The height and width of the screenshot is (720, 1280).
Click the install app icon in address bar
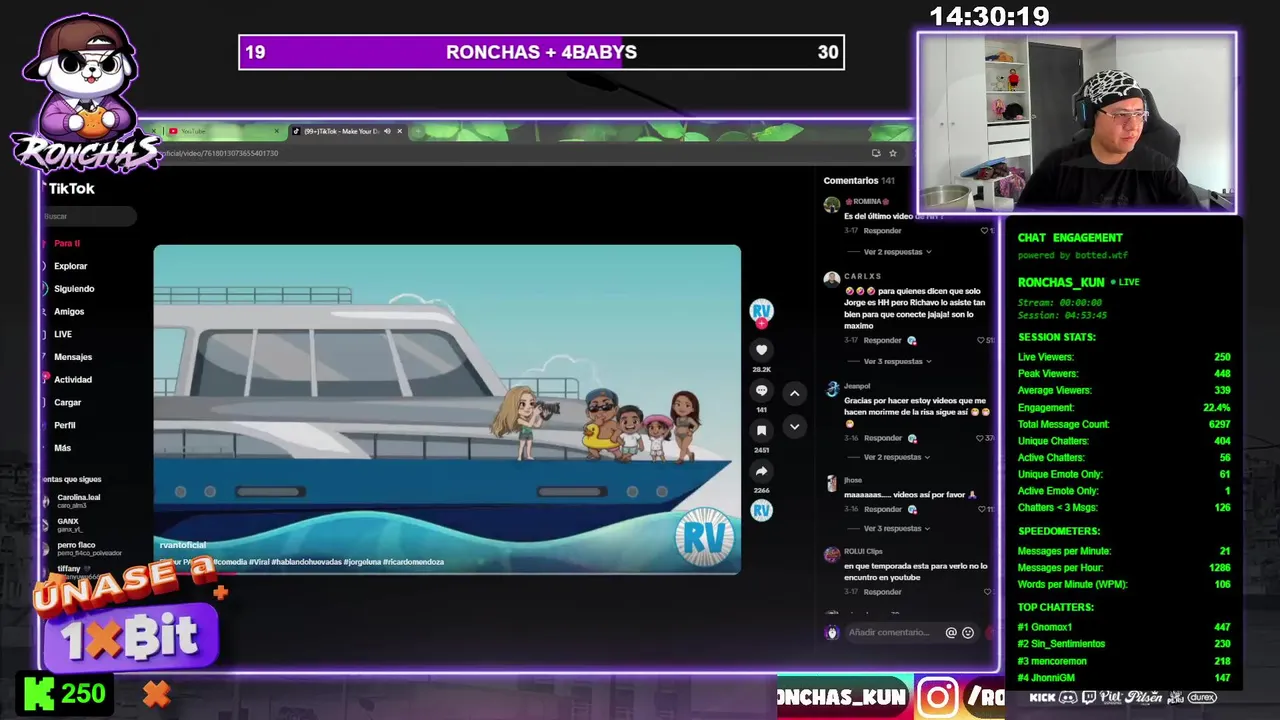[876, 153]
